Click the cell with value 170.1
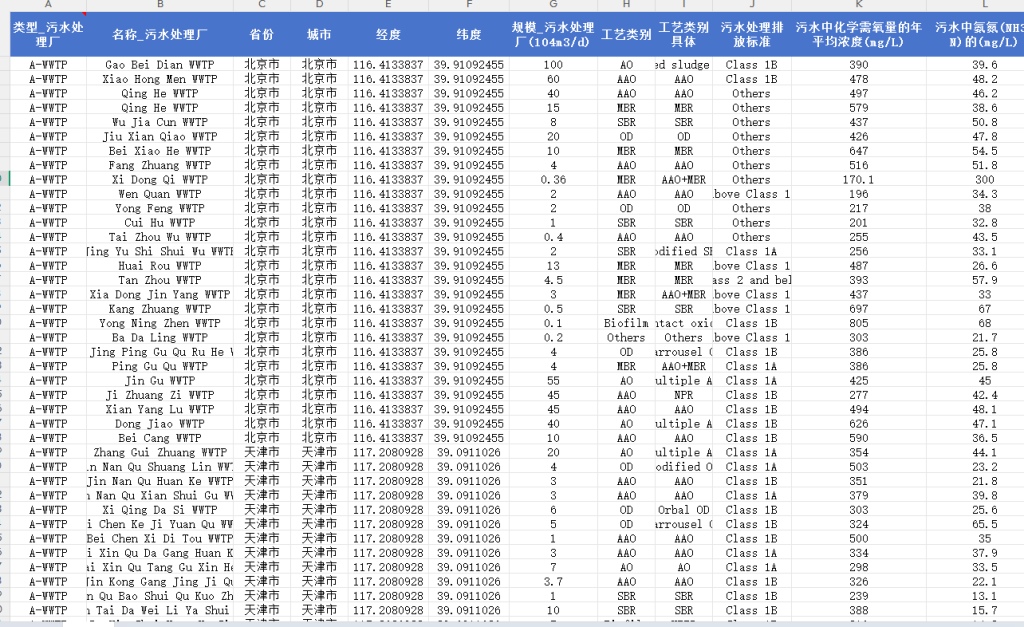The image size is (1024, 627). (x=858, y=179)
